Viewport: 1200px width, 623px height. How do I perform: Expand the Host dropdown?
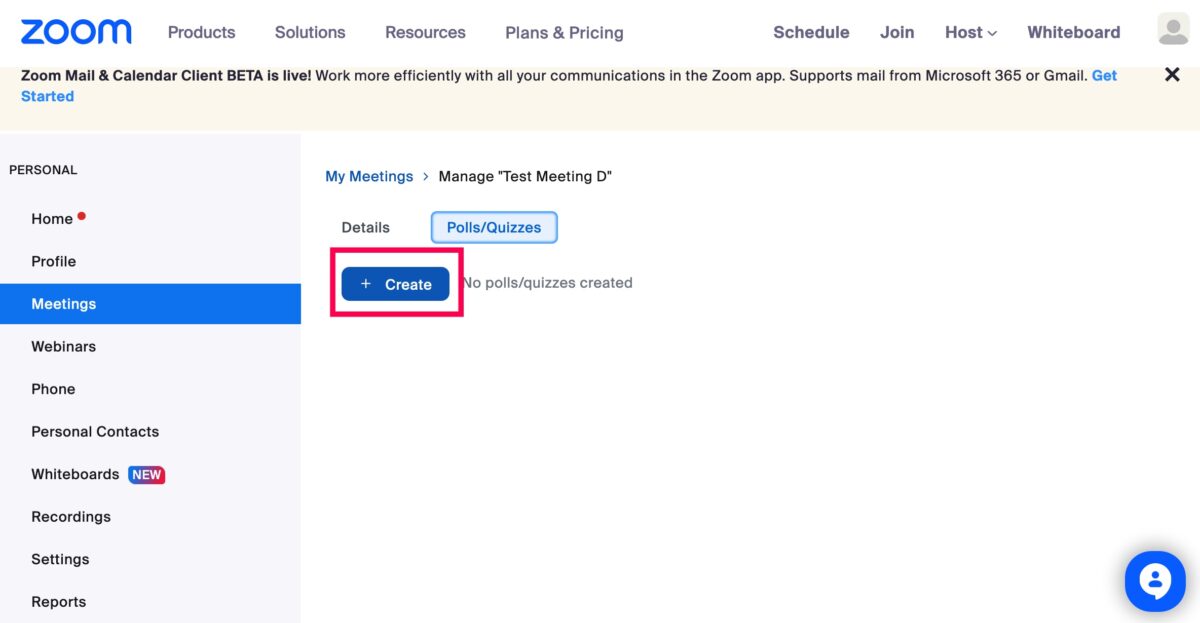[971, 32]
